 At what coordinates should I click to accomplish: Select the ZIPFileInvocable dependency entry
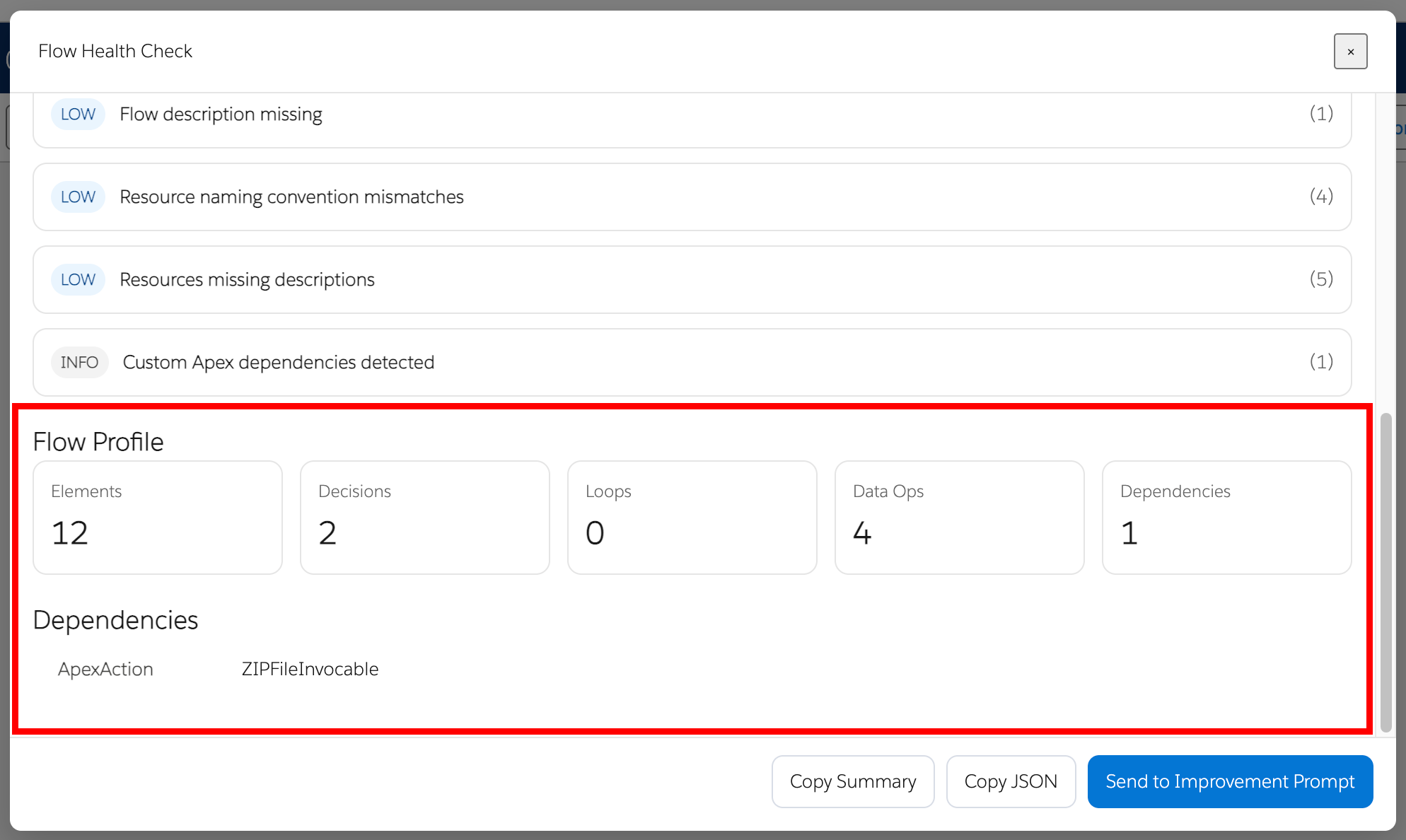(x=309, y=668)
